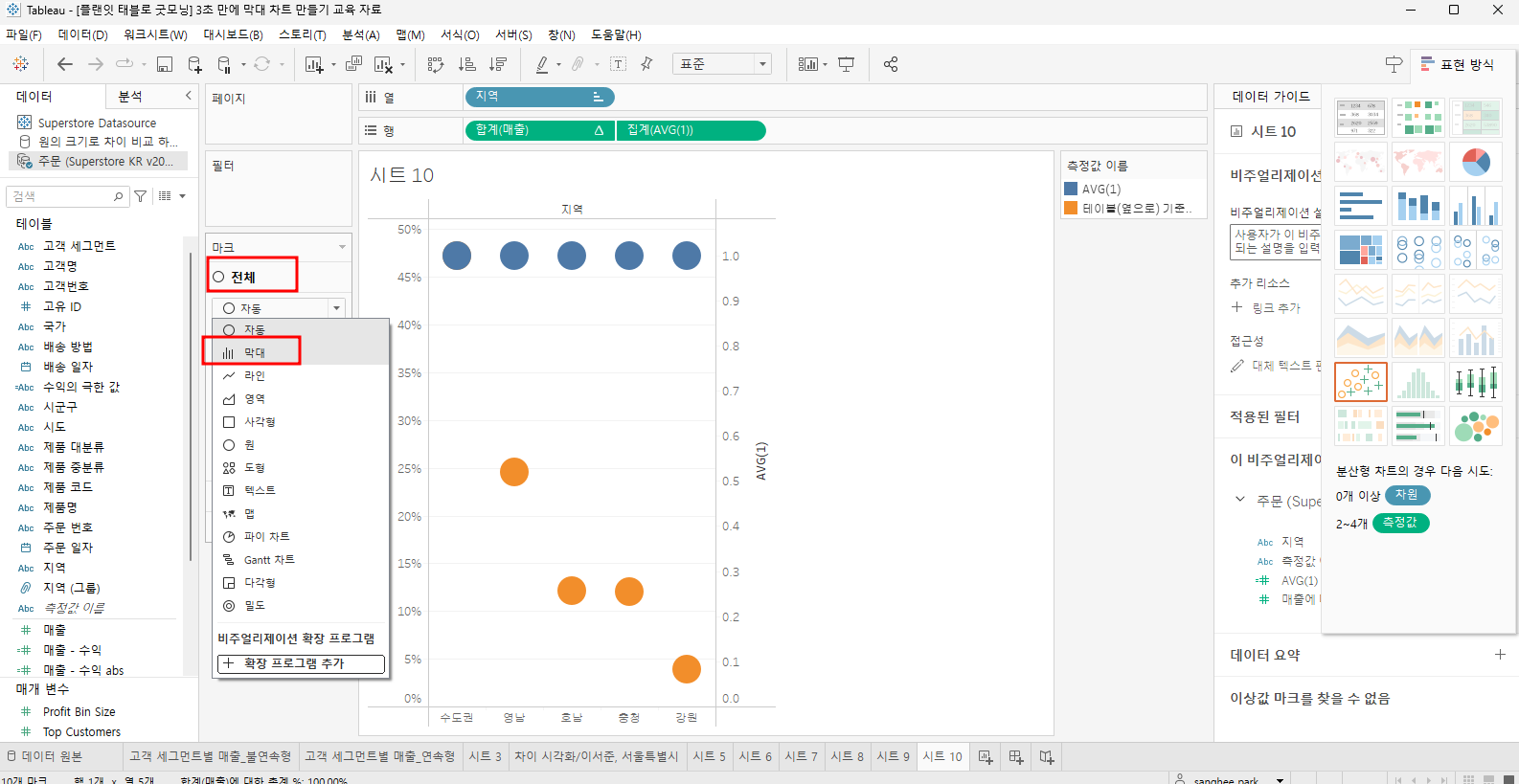
Task: Choose Gantt 차트 mark type
Action: pos(300,559)
